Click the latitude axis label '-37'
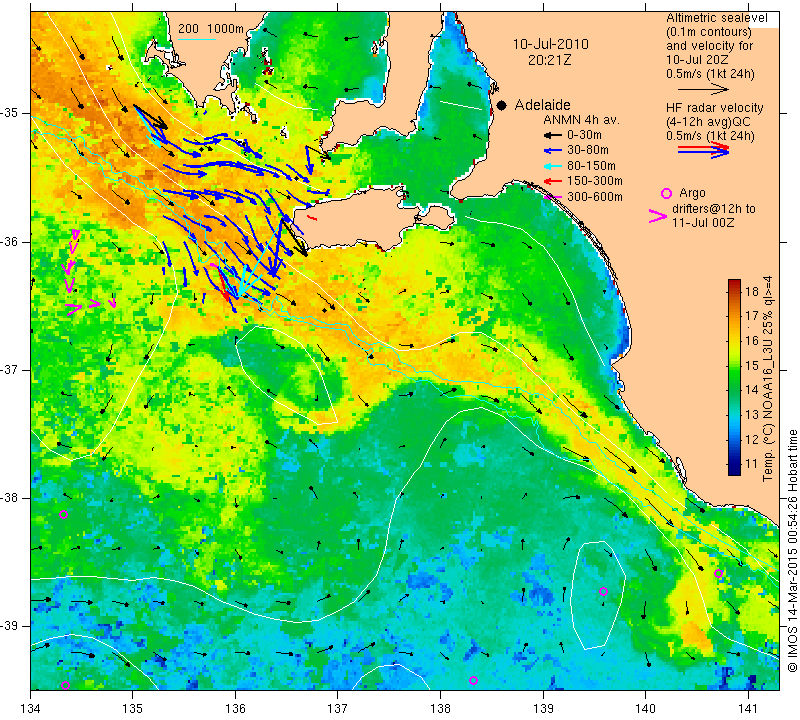The height and width of the screenshot is (720, 800). [10, 369]
